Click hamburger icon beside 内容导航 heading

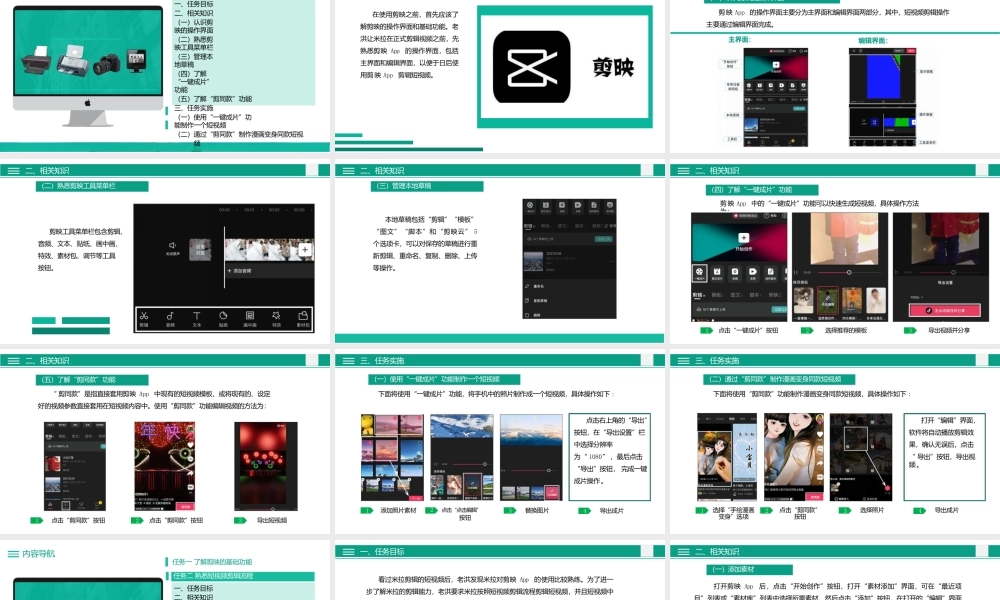tap(13, 553)
